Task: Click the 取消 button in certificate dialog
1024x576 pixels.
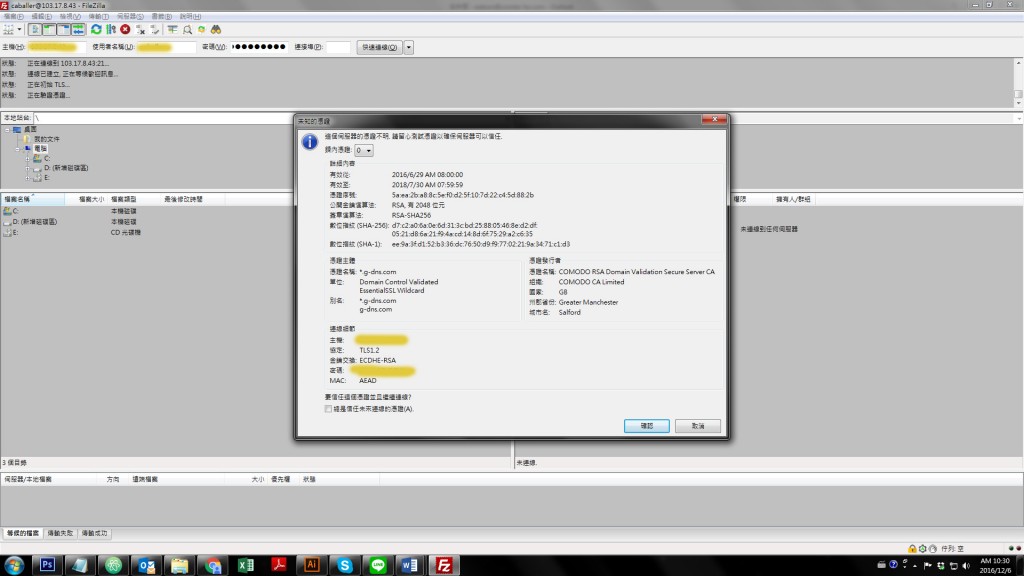Action: pos(697,426)
